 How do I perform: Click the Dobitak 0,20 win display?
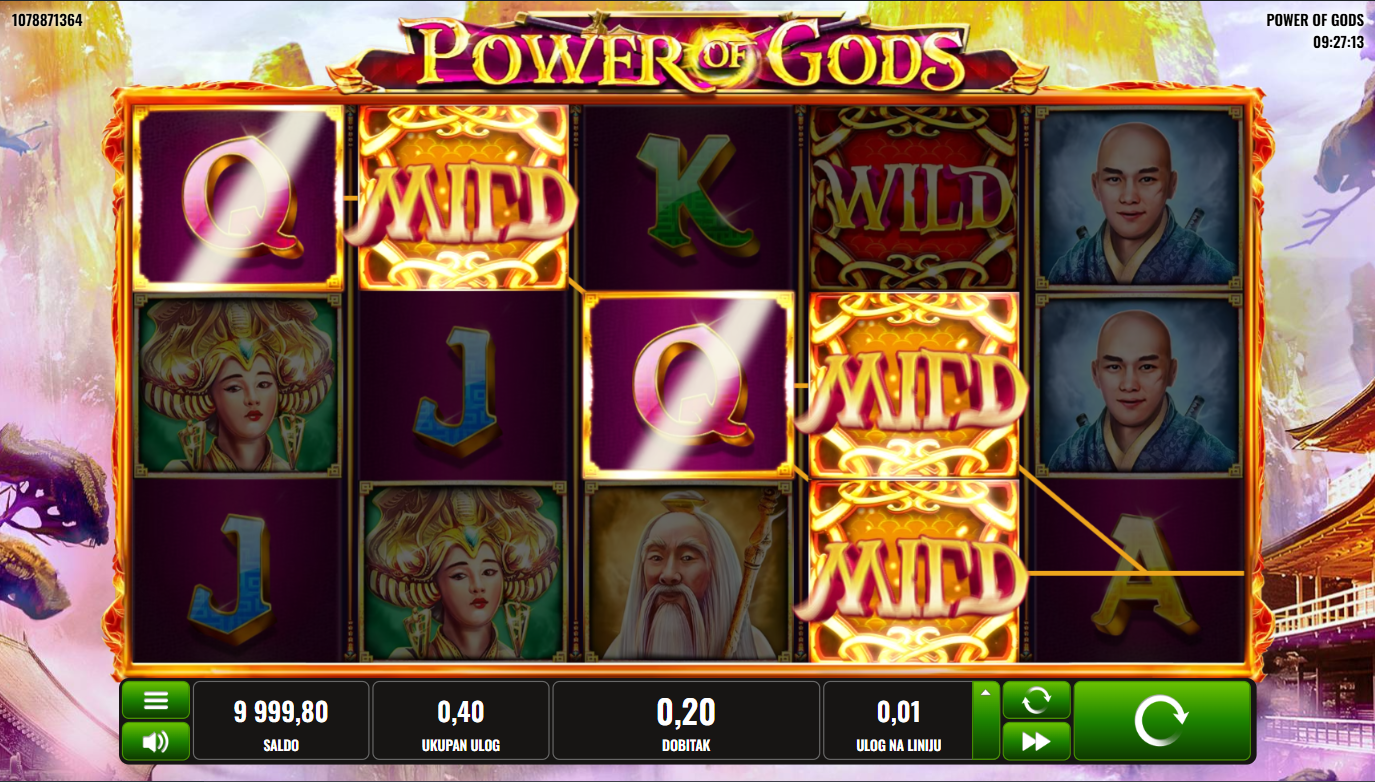pos(686,720)
